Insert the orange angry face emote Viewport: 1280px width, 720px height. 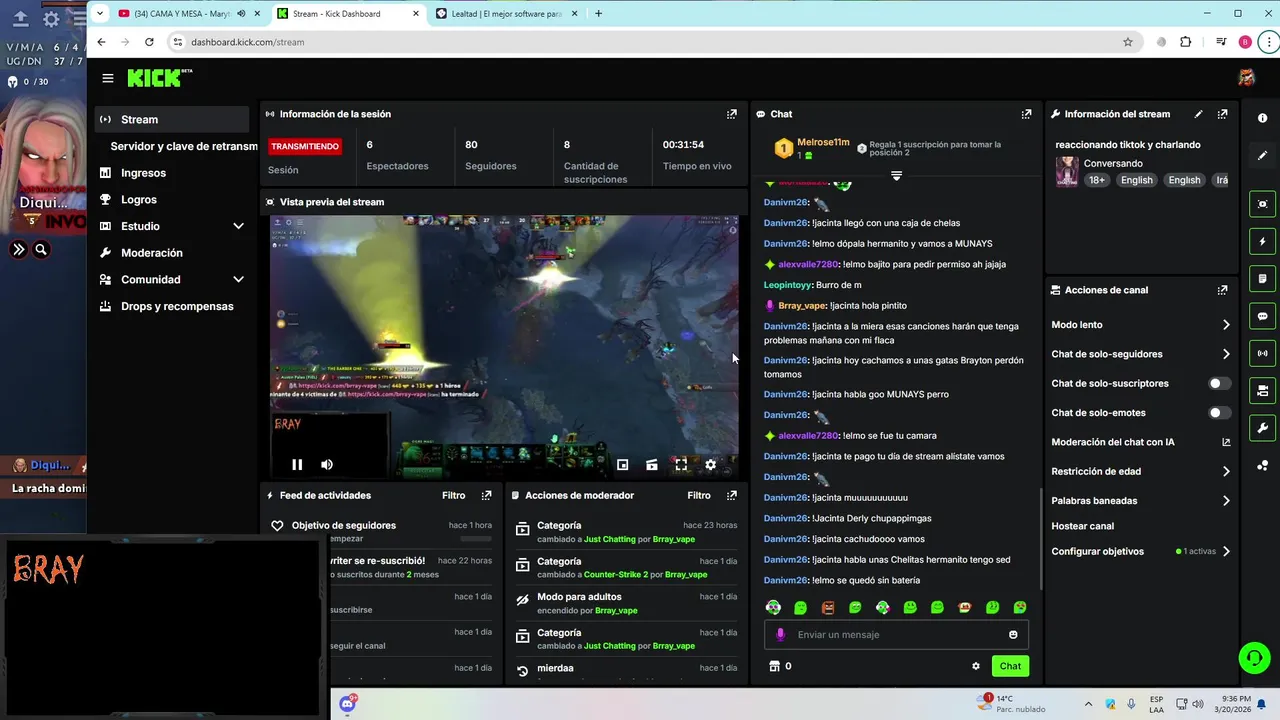(x=828, y=607)
